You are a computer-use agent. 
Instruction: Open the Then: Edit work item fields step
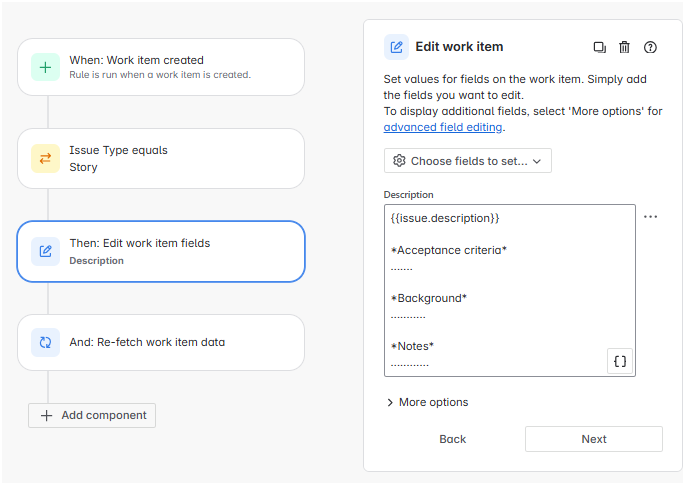[175, 250]
